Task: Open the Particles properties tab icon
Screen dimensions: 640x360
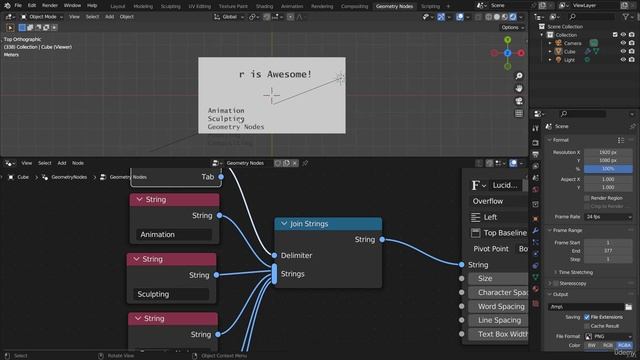Action: [536, 242]
